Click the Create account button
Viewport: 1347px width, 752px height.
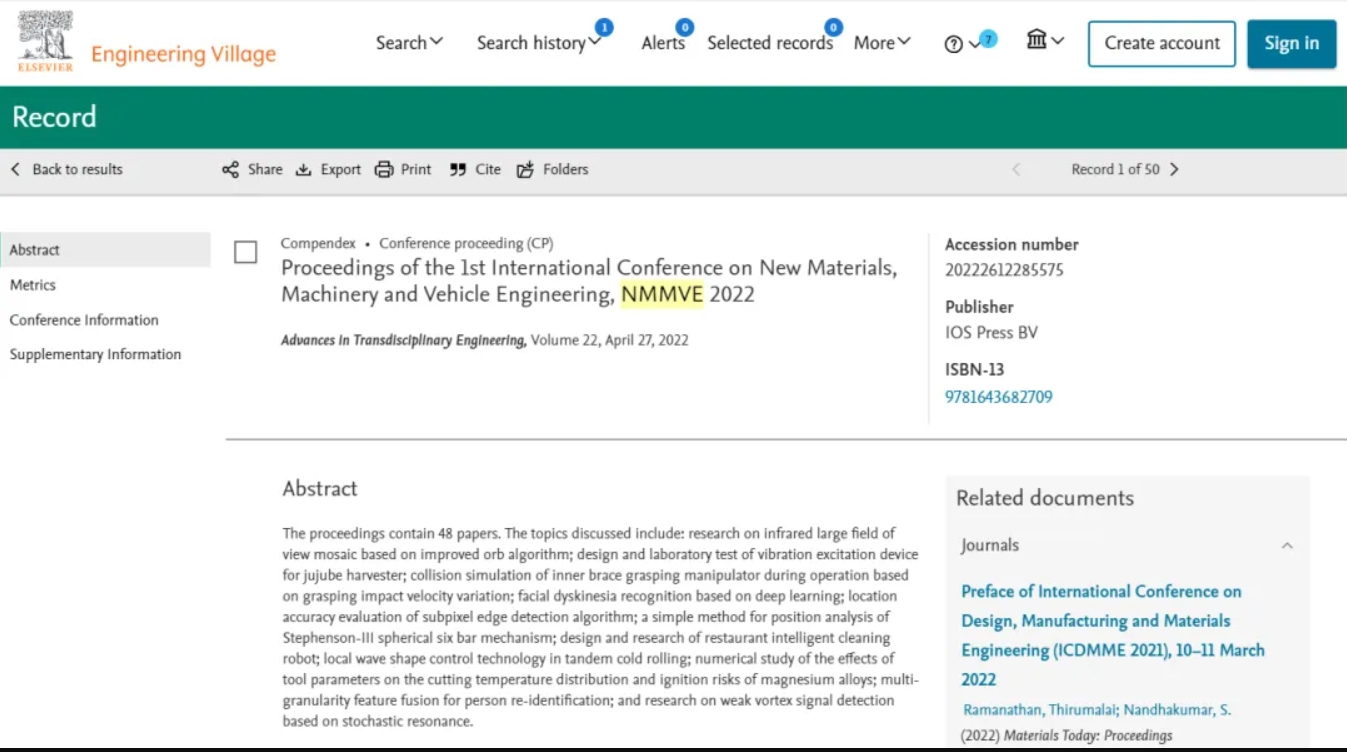click(x=1161, y=44)
